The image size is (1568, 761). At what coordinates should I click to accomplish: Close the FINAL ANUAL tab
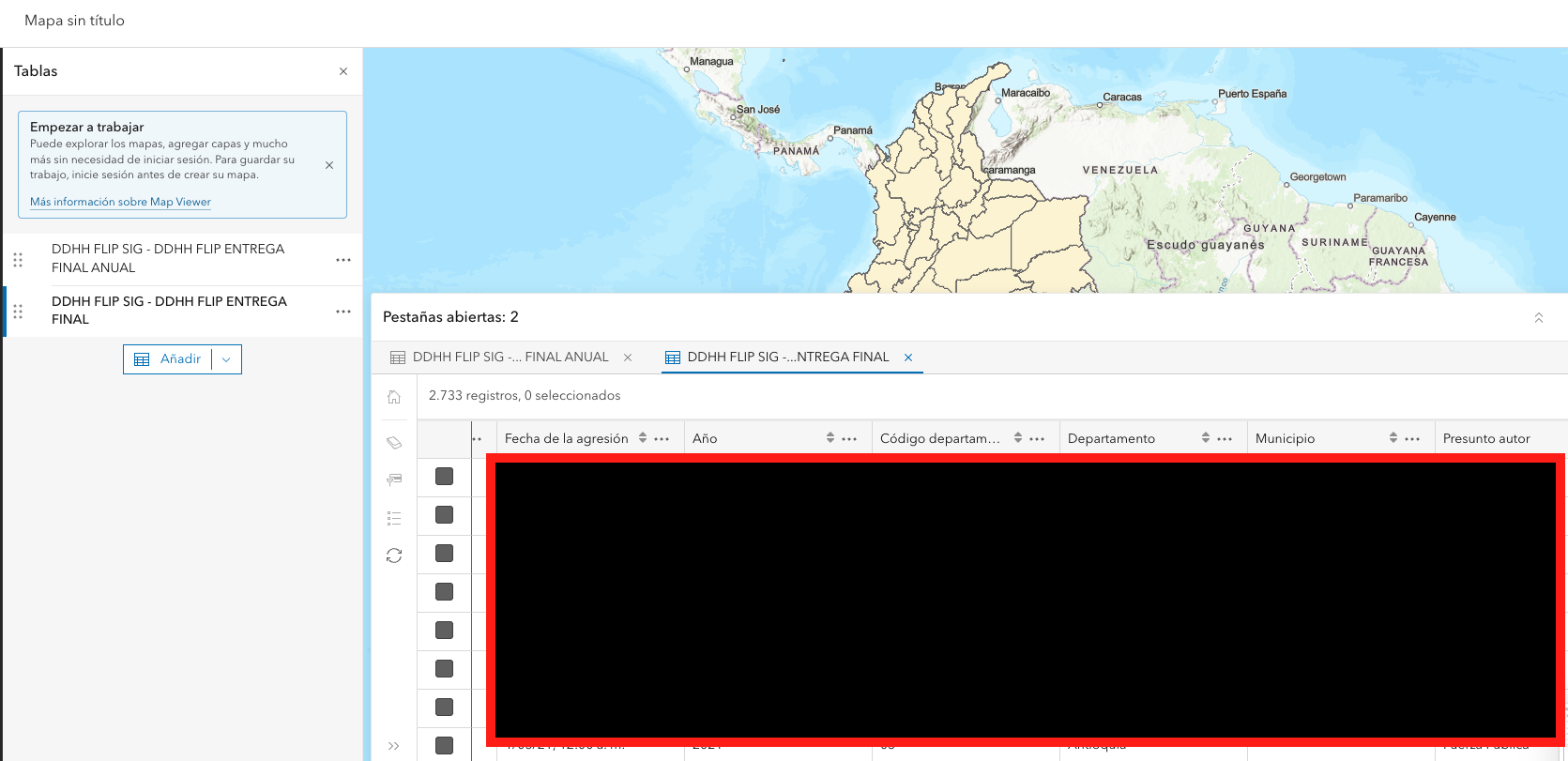628,358
